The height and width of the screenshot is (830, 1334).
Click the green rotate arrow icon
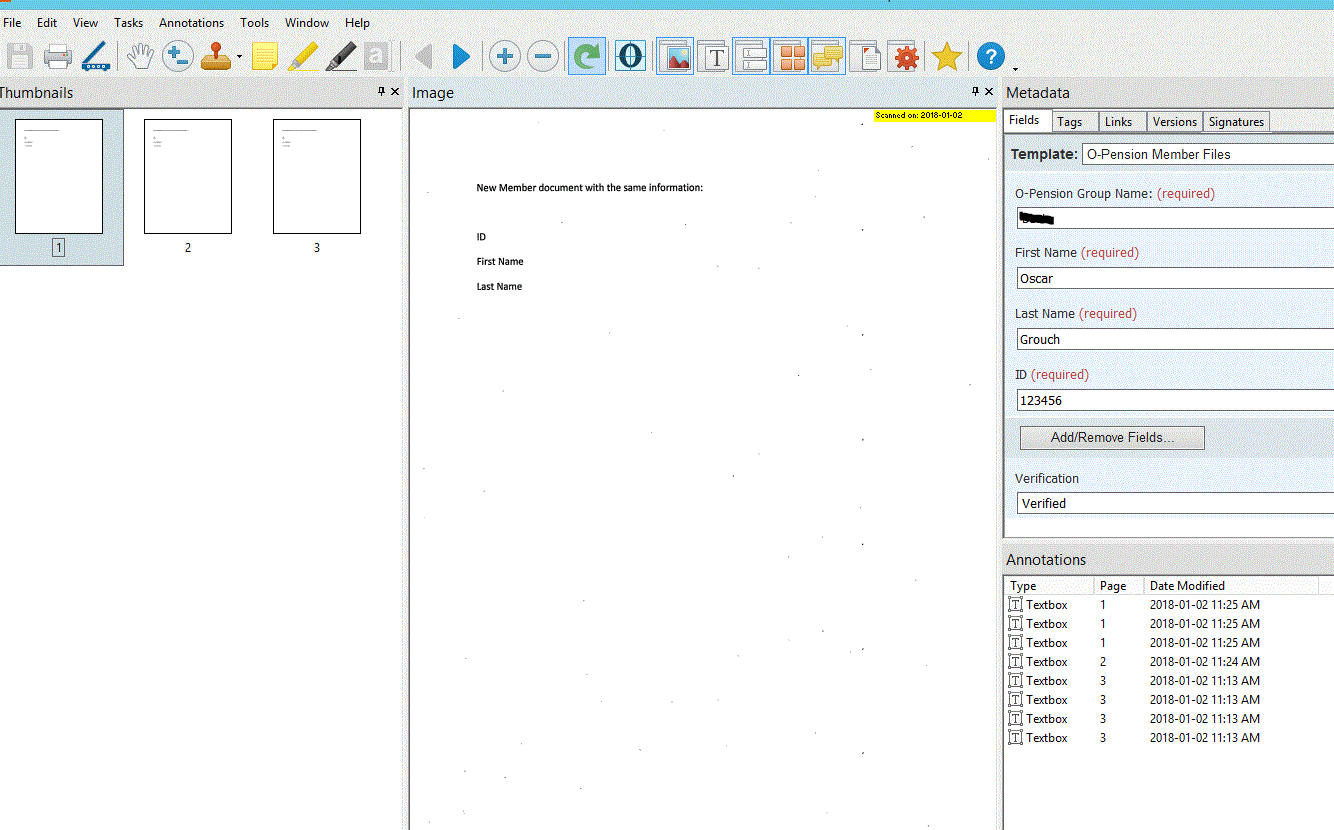click(x=587, y=57)
